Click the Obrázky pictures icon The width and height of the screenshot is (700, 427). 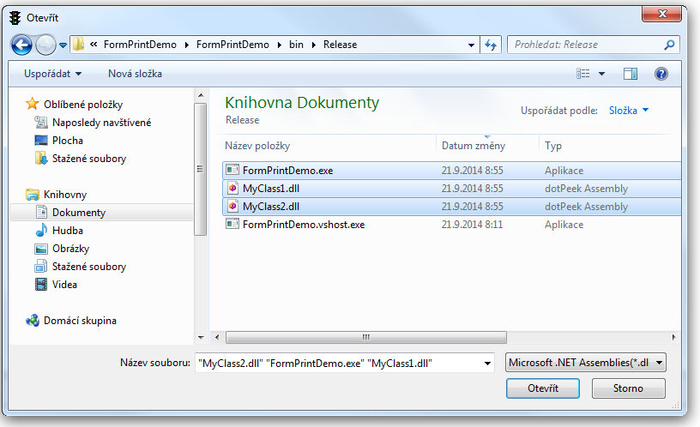41,249
